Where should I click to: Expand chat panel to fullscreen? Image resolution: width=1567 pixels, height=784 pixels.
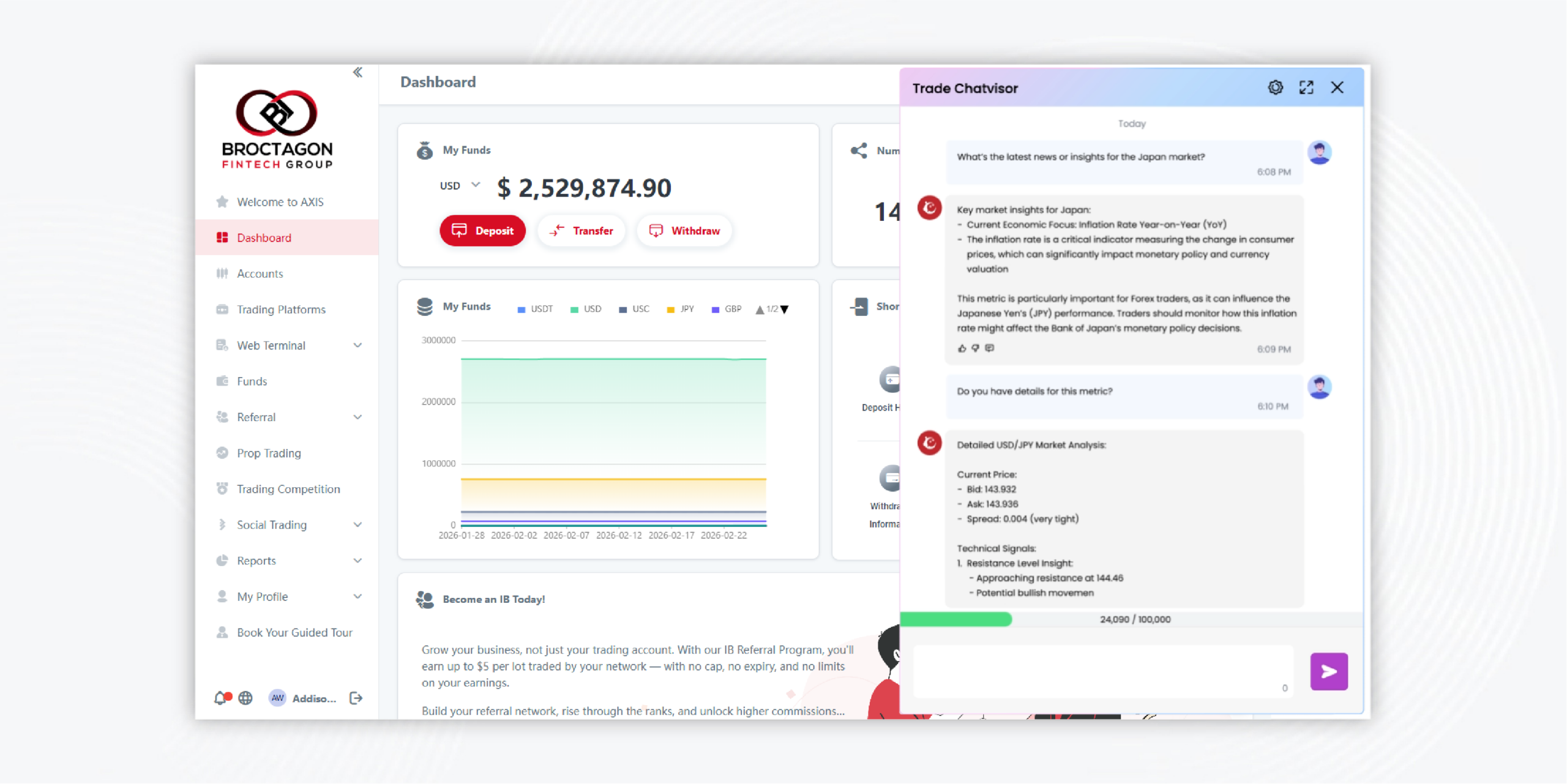1306,88
